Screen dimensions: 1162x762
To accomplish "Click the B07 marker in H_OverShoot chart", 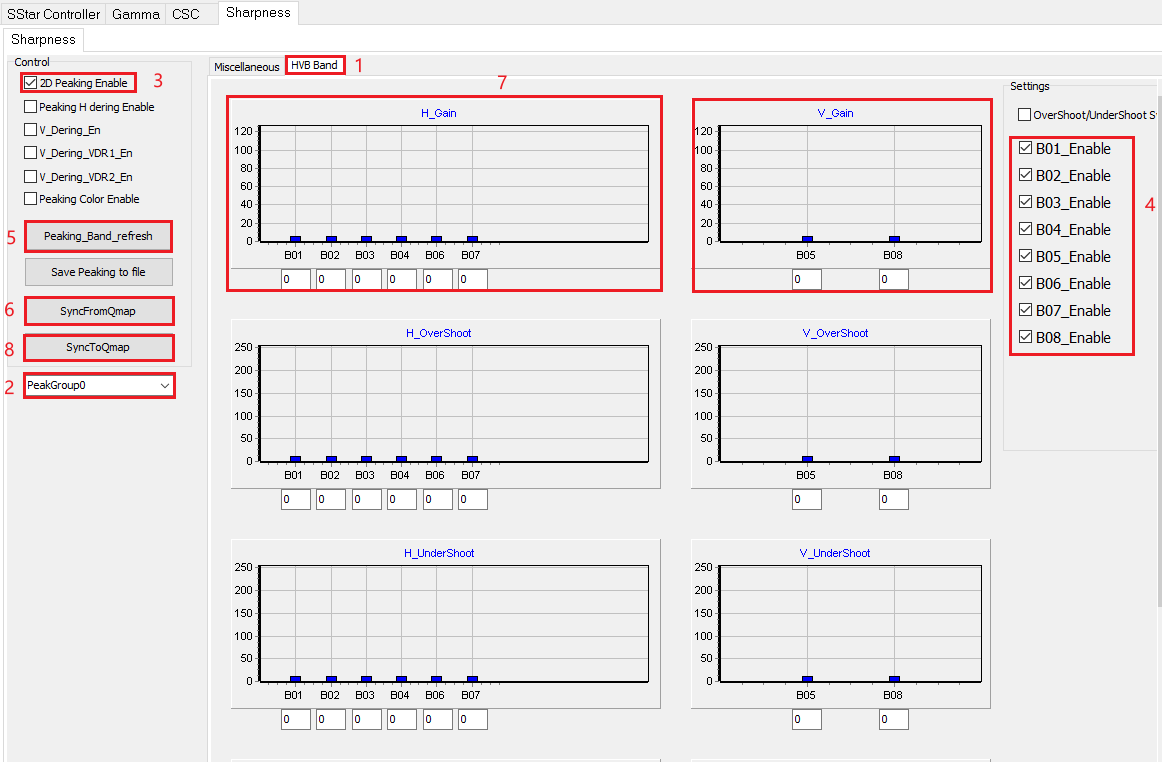I will tap(473, 460).
